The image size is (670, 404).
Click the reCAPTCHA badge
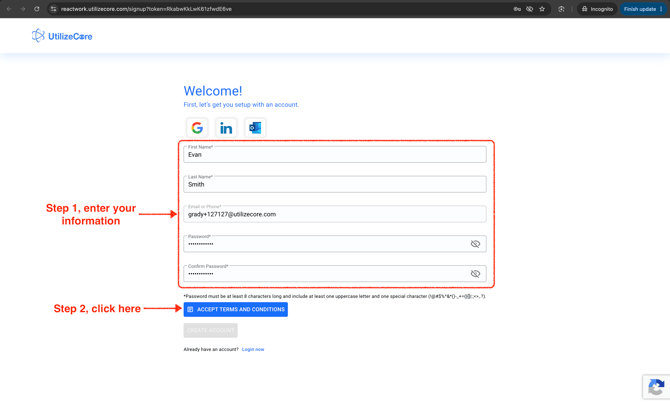(656, 387)
